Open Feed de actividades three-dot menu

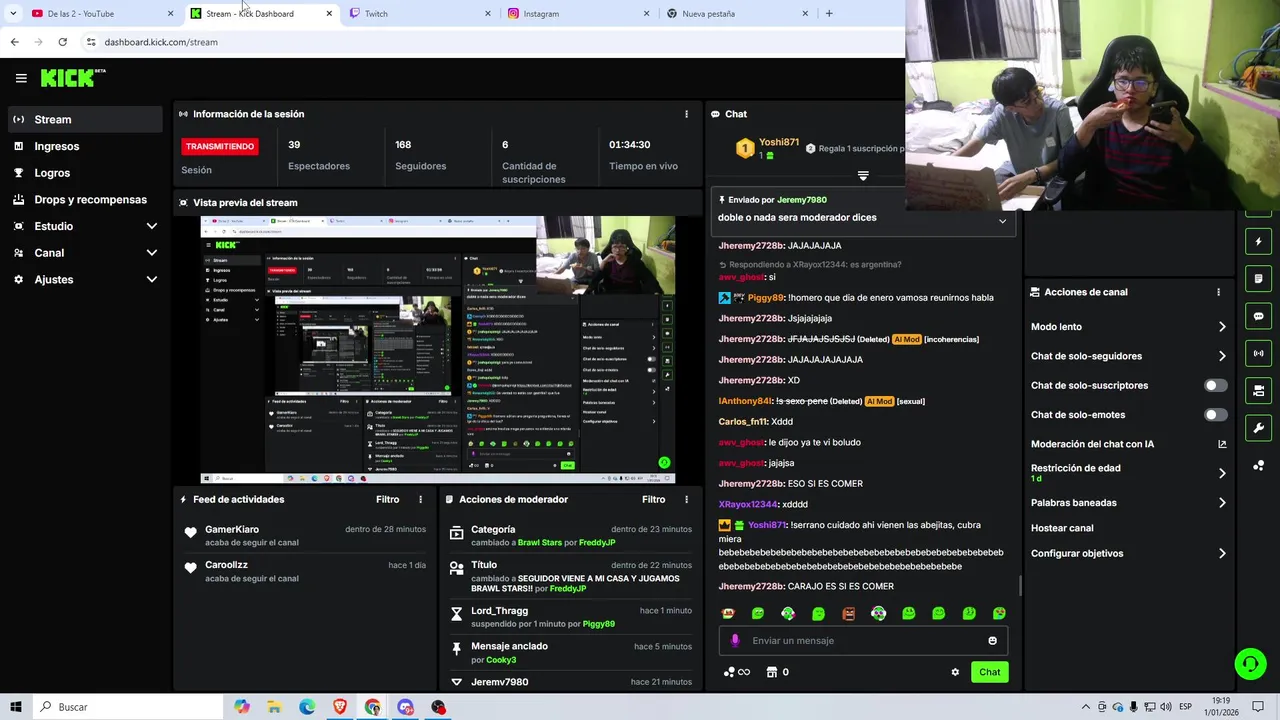click(420, 499)
